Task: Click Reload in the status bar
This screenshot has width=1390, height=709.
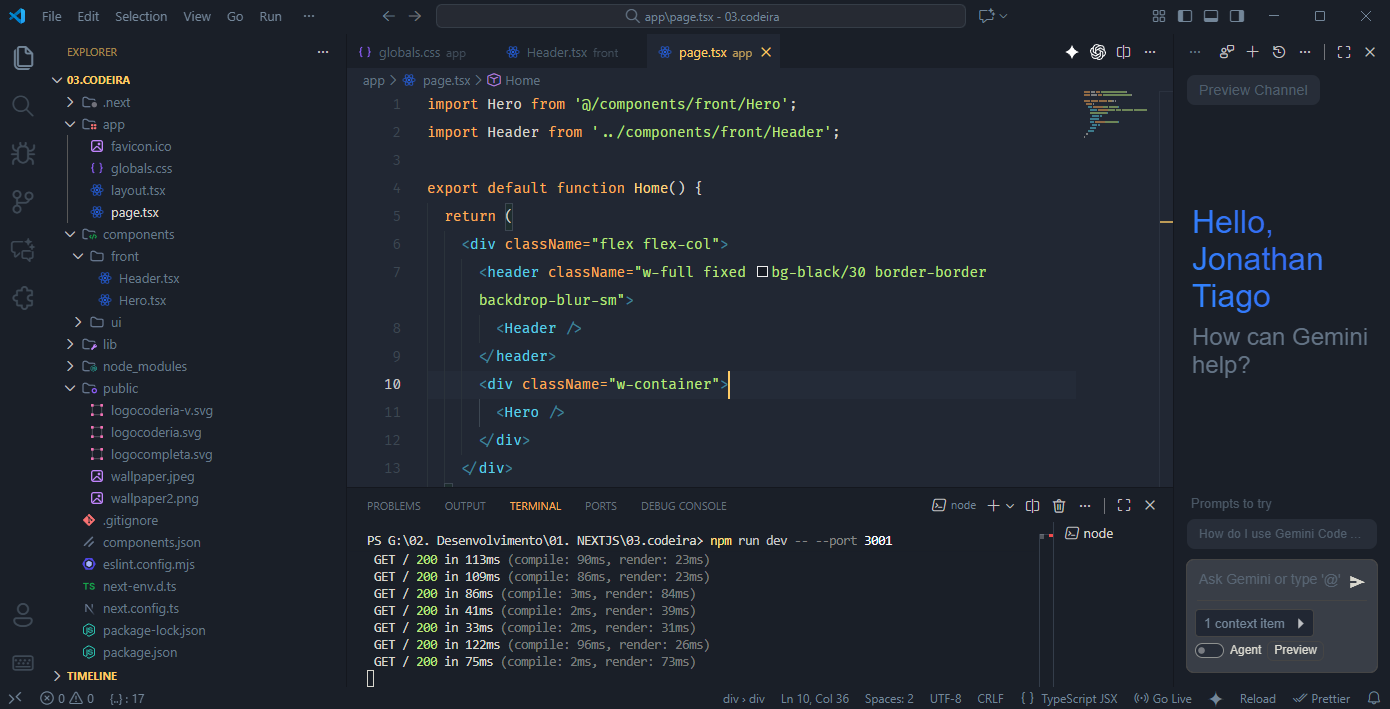Action: click(1257, 698)
